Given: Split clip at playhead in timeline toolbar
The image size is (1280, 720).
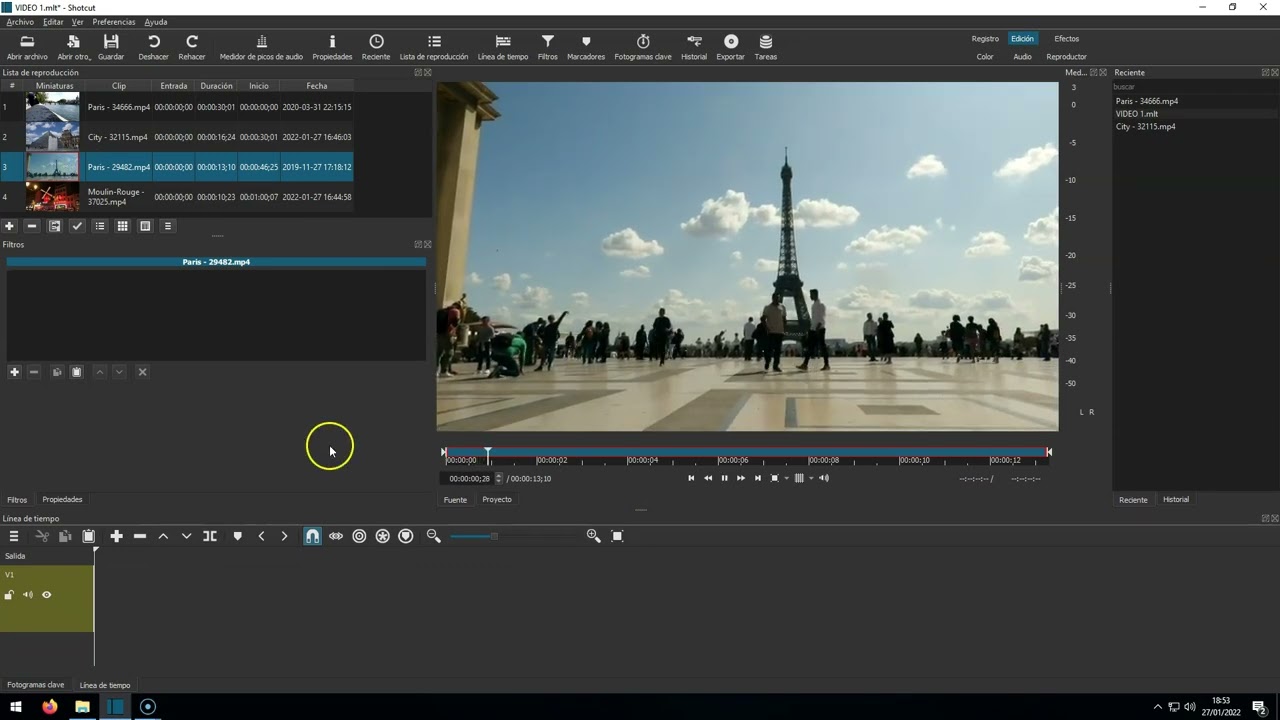Looking at the screenshot, I should point(210,536).
